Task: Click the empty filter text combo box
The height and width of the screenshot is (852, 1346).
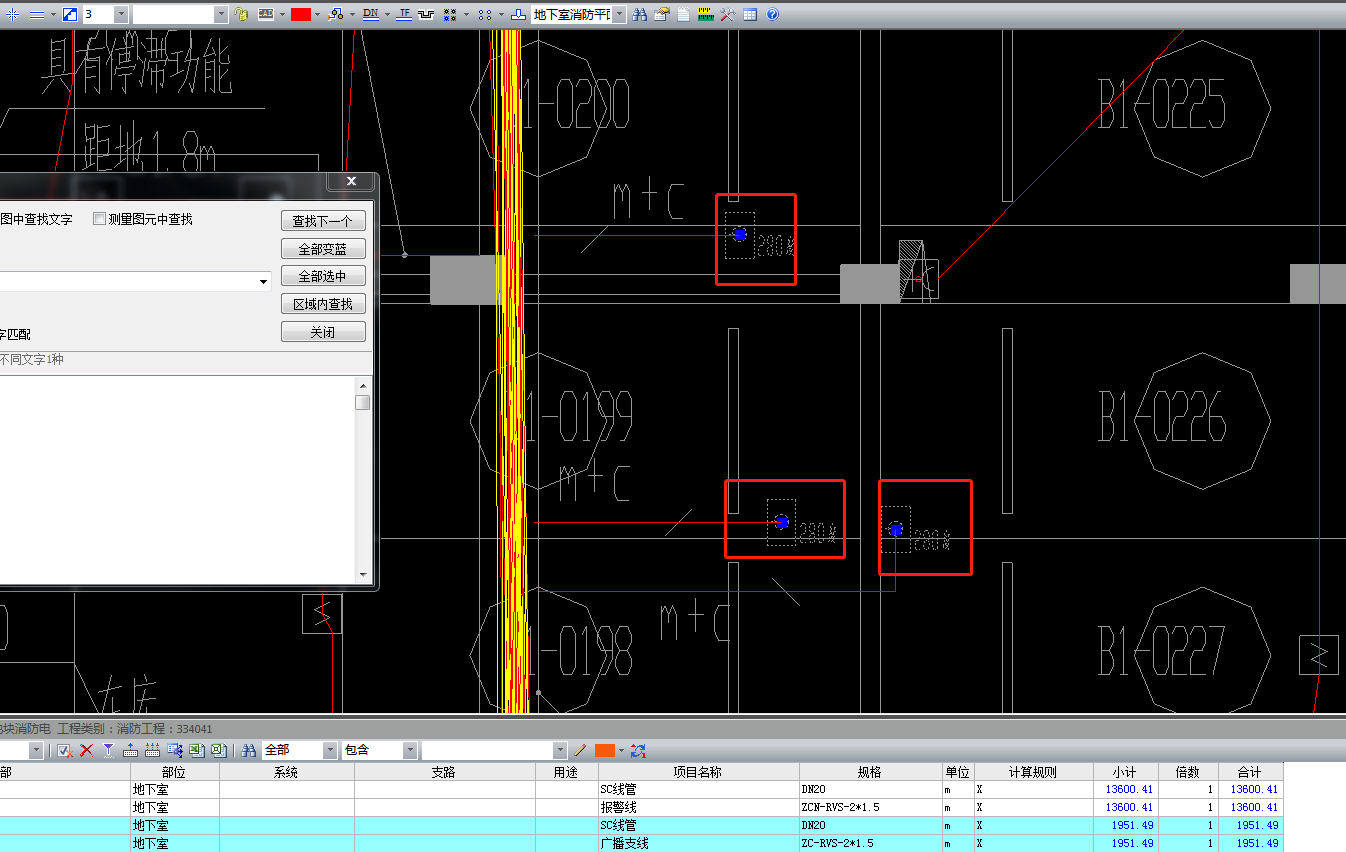Action: click(494, 750)
